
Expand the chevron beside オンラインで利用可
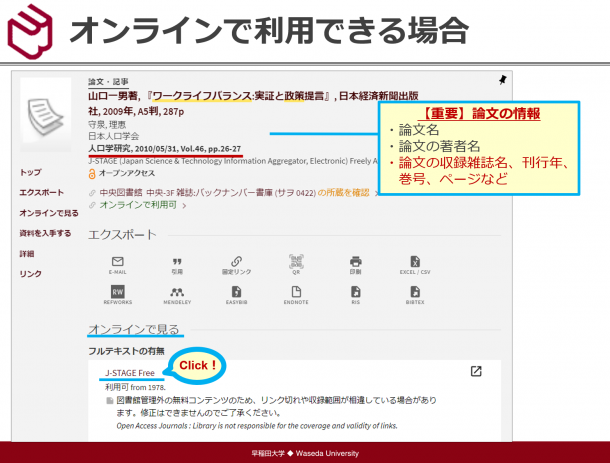184,206
